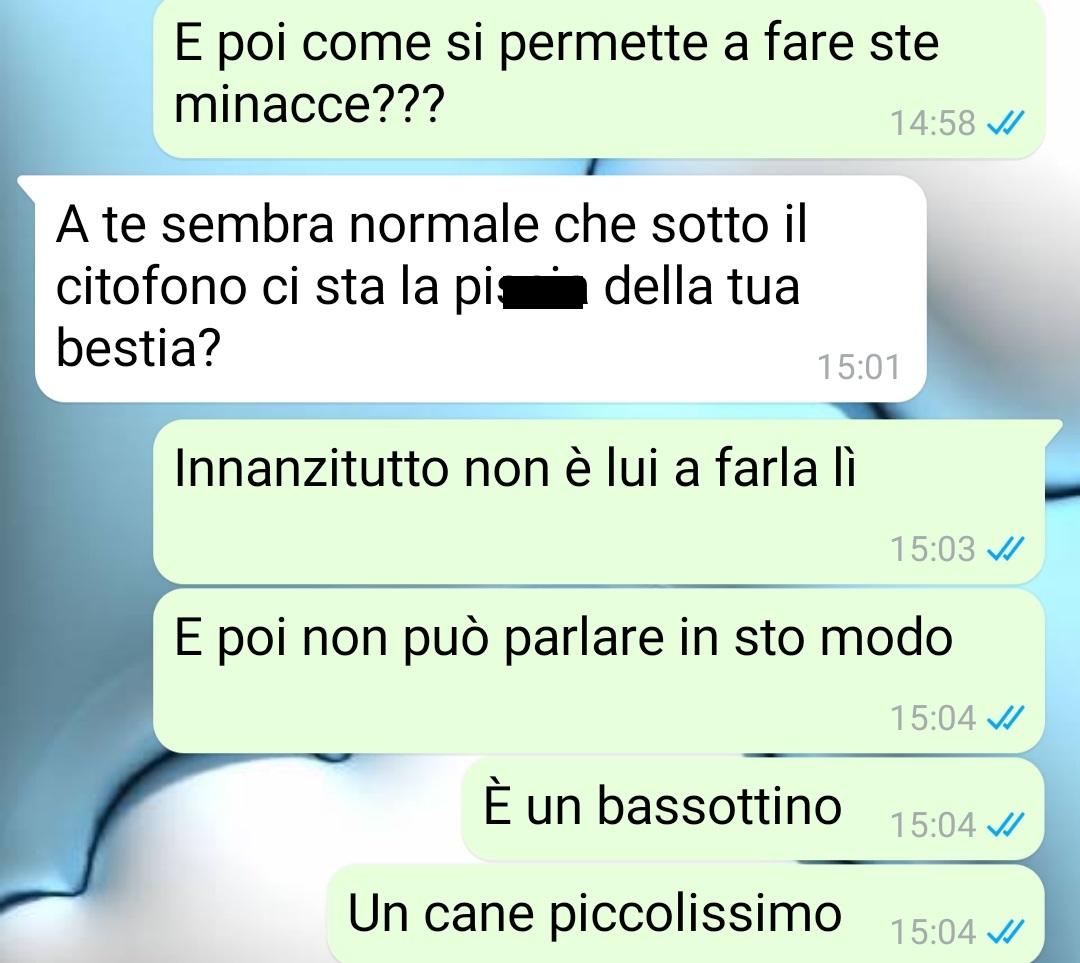Tap the read receipt ticks at 15:03
The image size is (1080, 963).
[x=1006, y=549]
